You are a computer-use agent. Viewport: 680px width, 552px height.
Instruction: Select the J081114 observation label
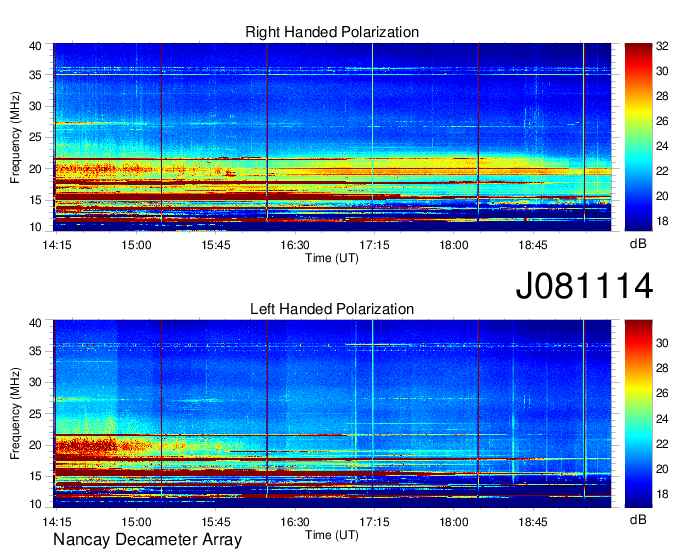click(584, 286)
